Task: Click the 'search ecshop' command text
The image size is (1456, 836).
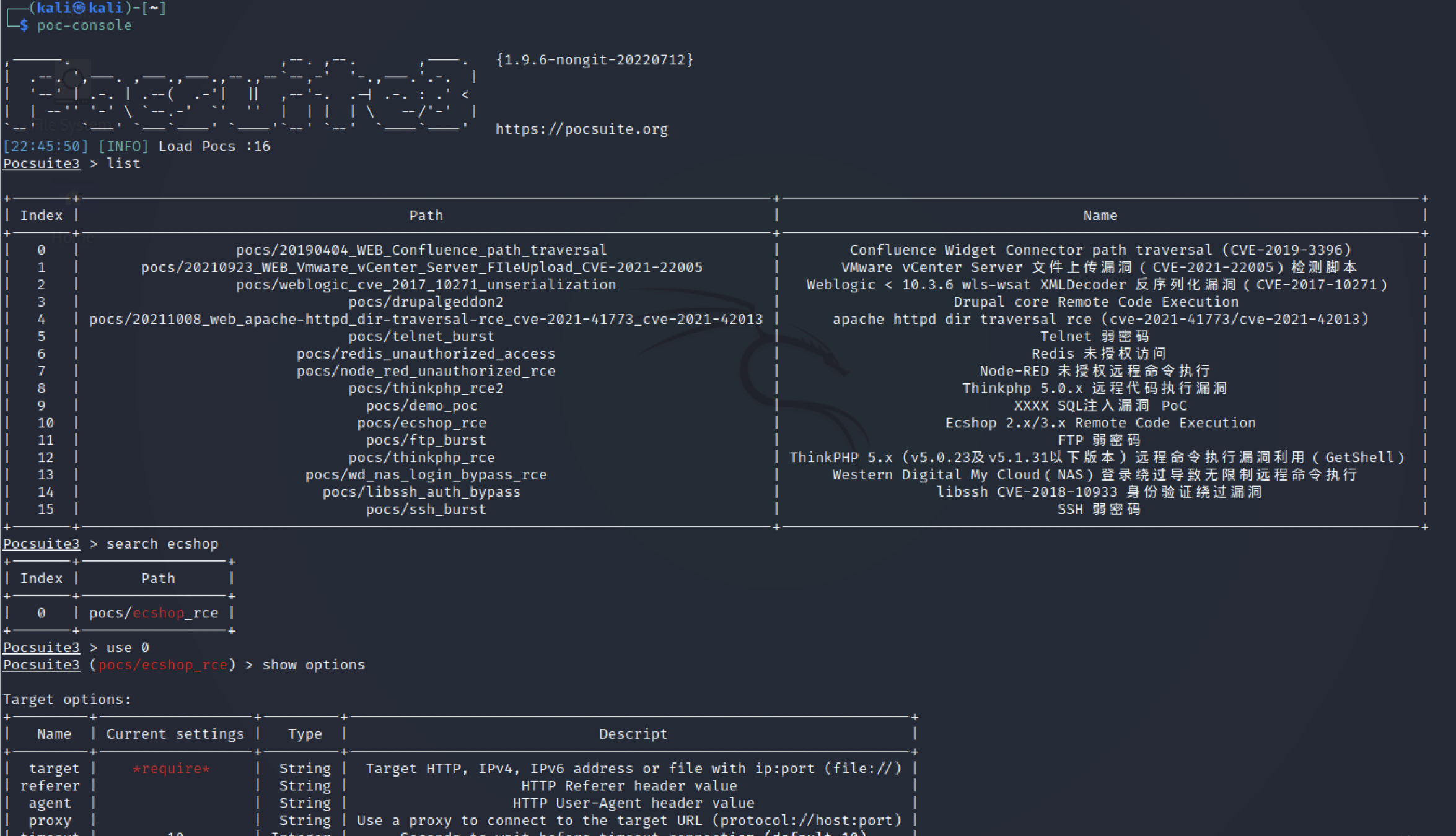Action: tap(162, 544)
